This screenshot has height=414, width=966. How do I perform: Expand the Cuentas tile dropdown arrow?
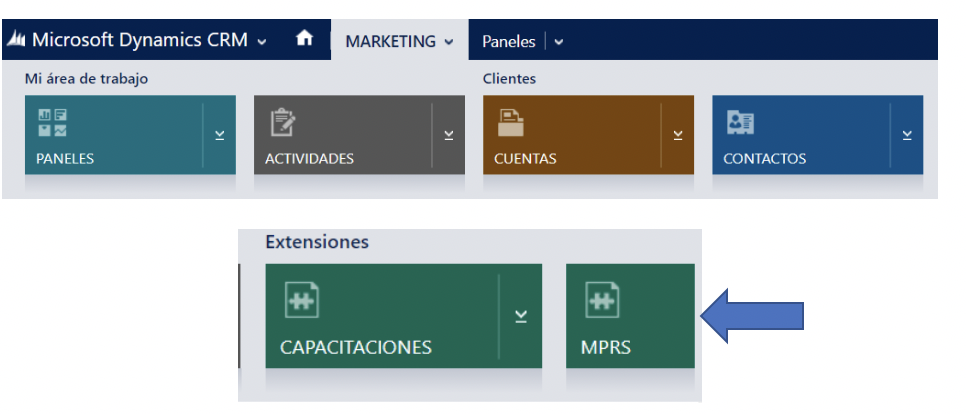[678, 135]
